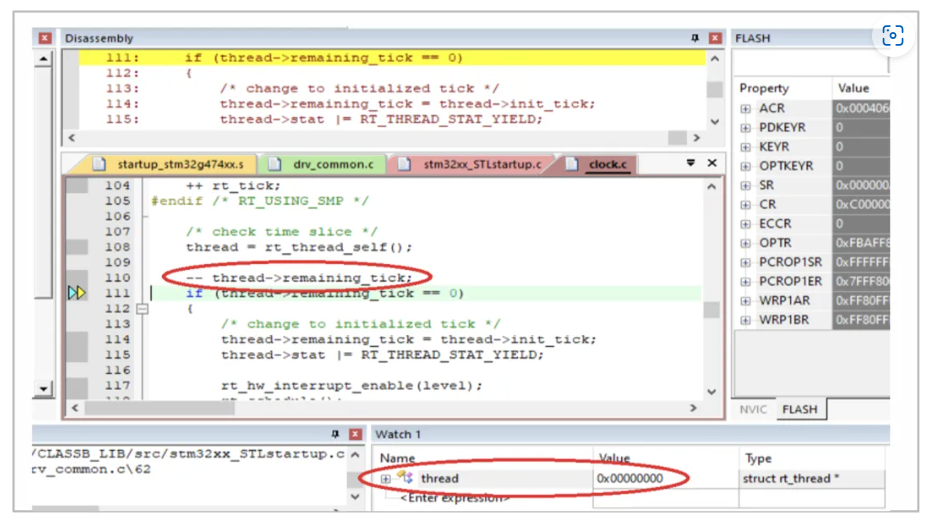The image size is (932, 521).
Task: Expand the thread variable in Watch 1
Action: tap(386, 479)
